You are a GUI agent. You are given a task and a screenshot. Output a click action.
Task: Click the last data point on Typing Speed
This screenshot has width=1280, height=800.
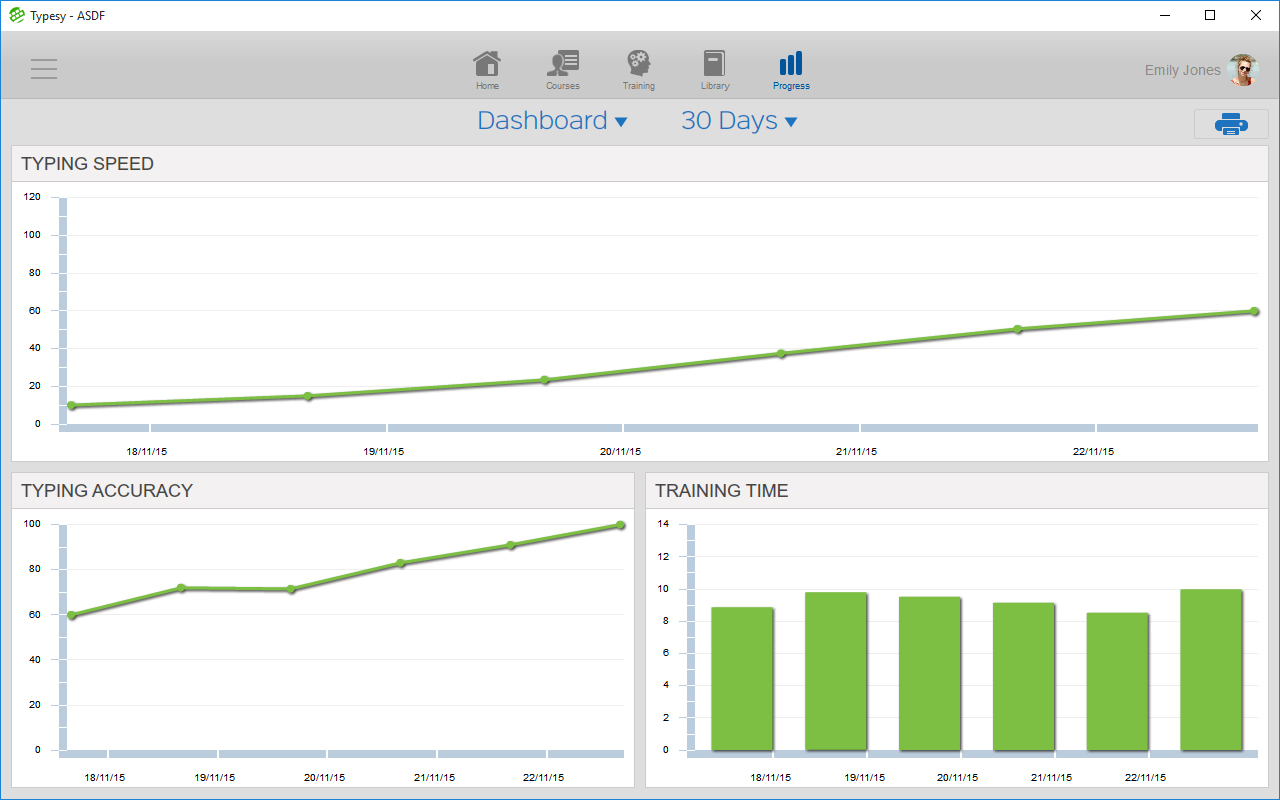1254,311
